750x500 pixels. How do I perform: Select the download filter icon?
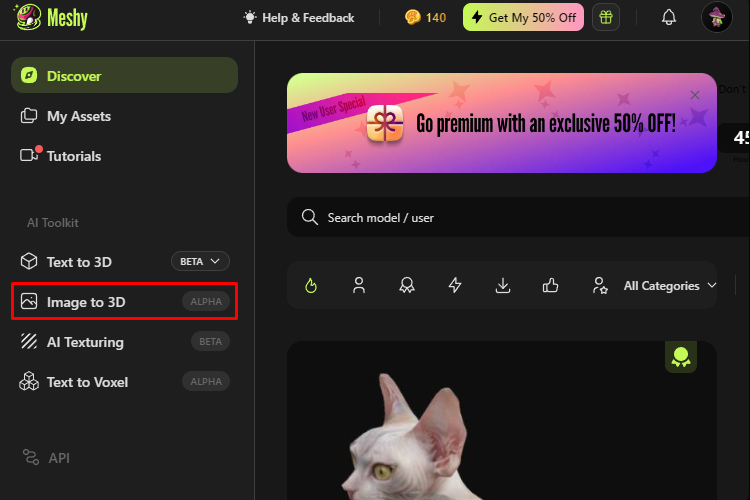[x=503, y=286]
